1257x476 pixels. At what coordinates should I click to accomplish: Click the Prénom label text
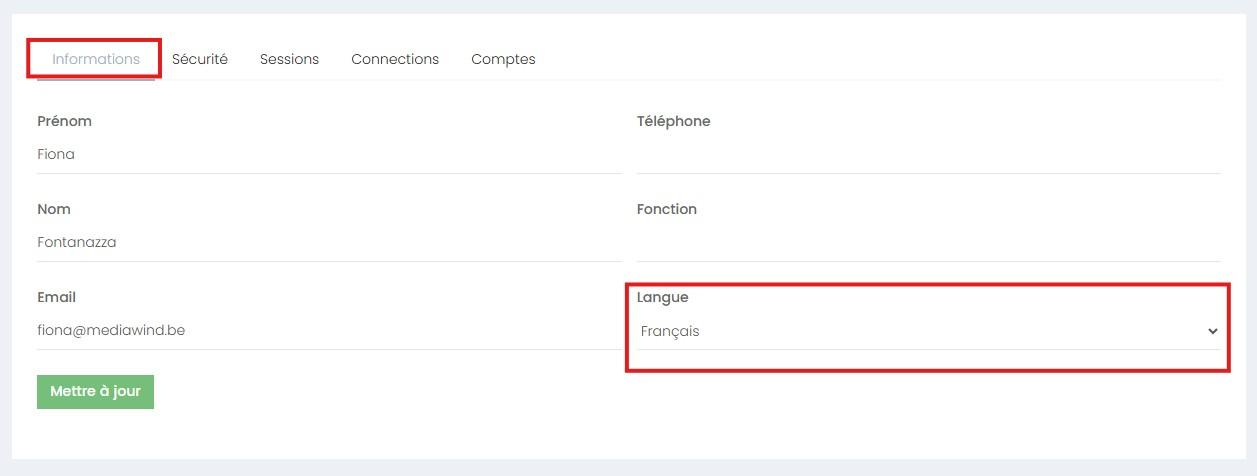point(64,121)
